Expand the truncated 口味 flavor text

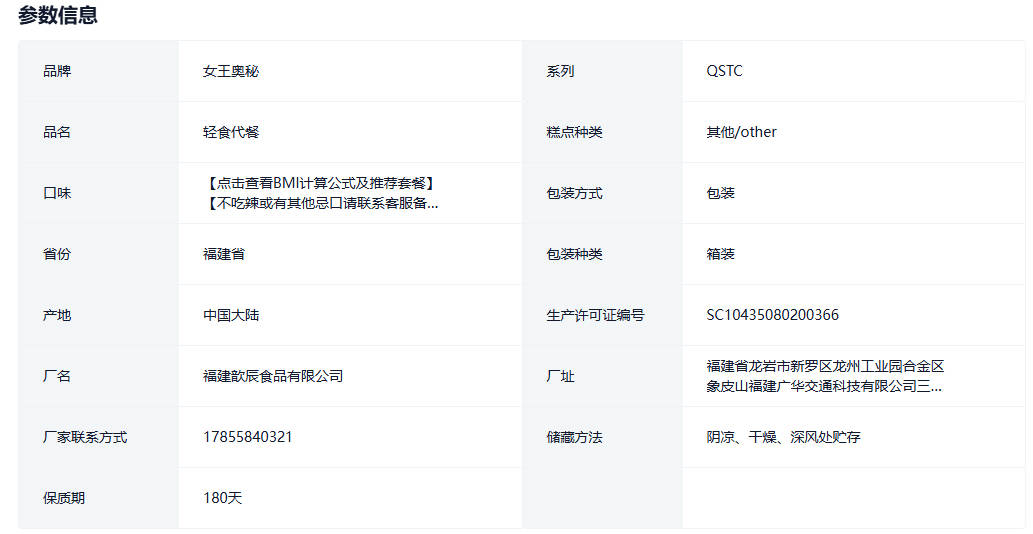321,203
